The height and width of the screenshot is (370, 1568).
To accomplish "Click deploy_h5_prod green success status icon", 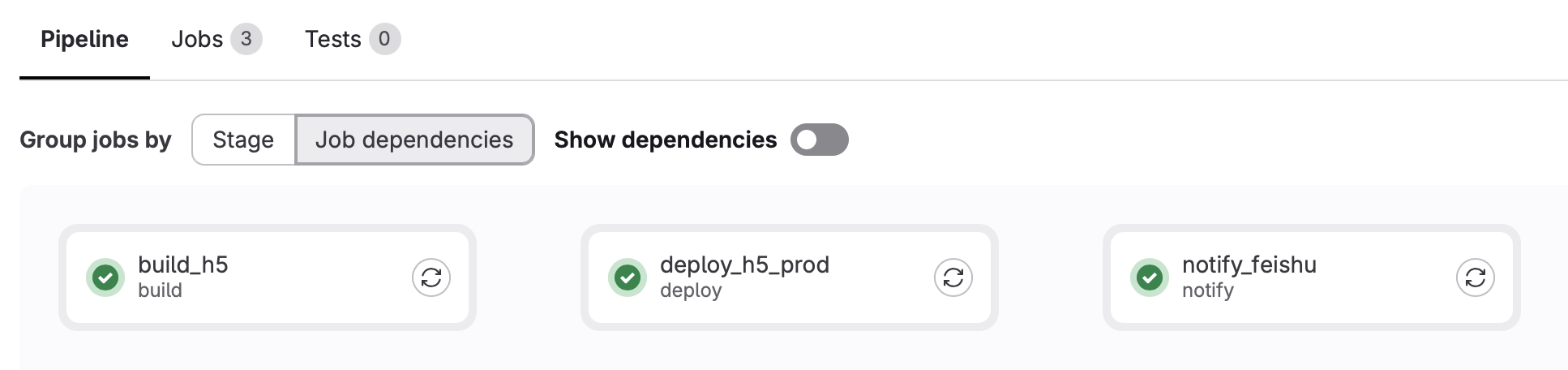I will coord(628,277).
